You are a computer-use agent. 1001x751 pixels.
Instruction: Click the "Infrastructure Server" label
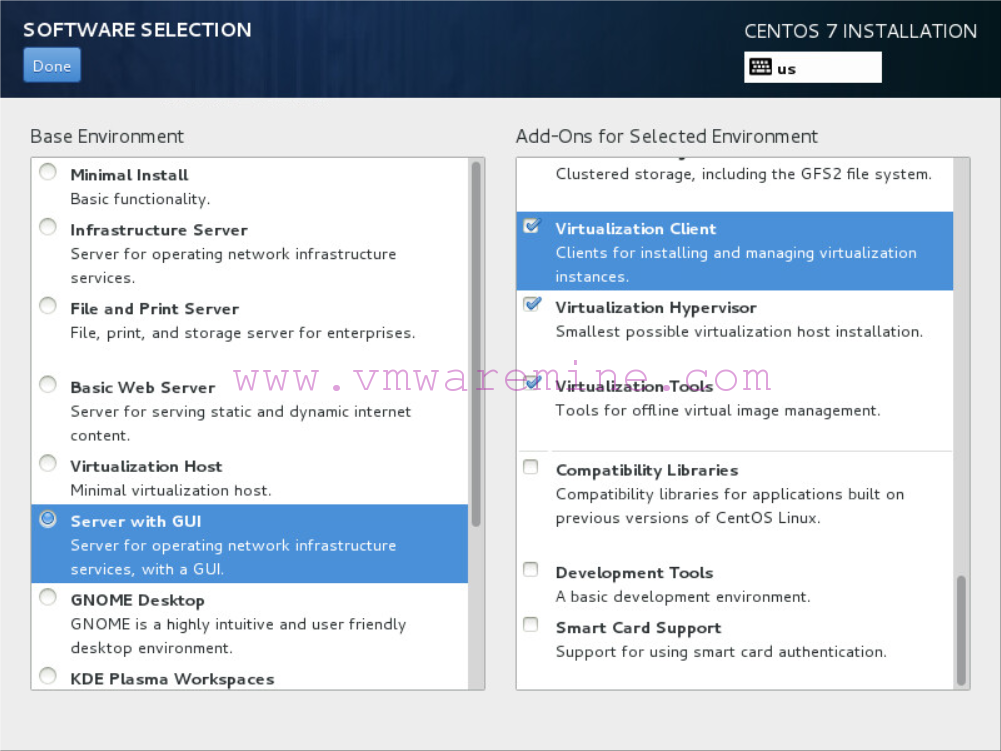click(159, 230)
